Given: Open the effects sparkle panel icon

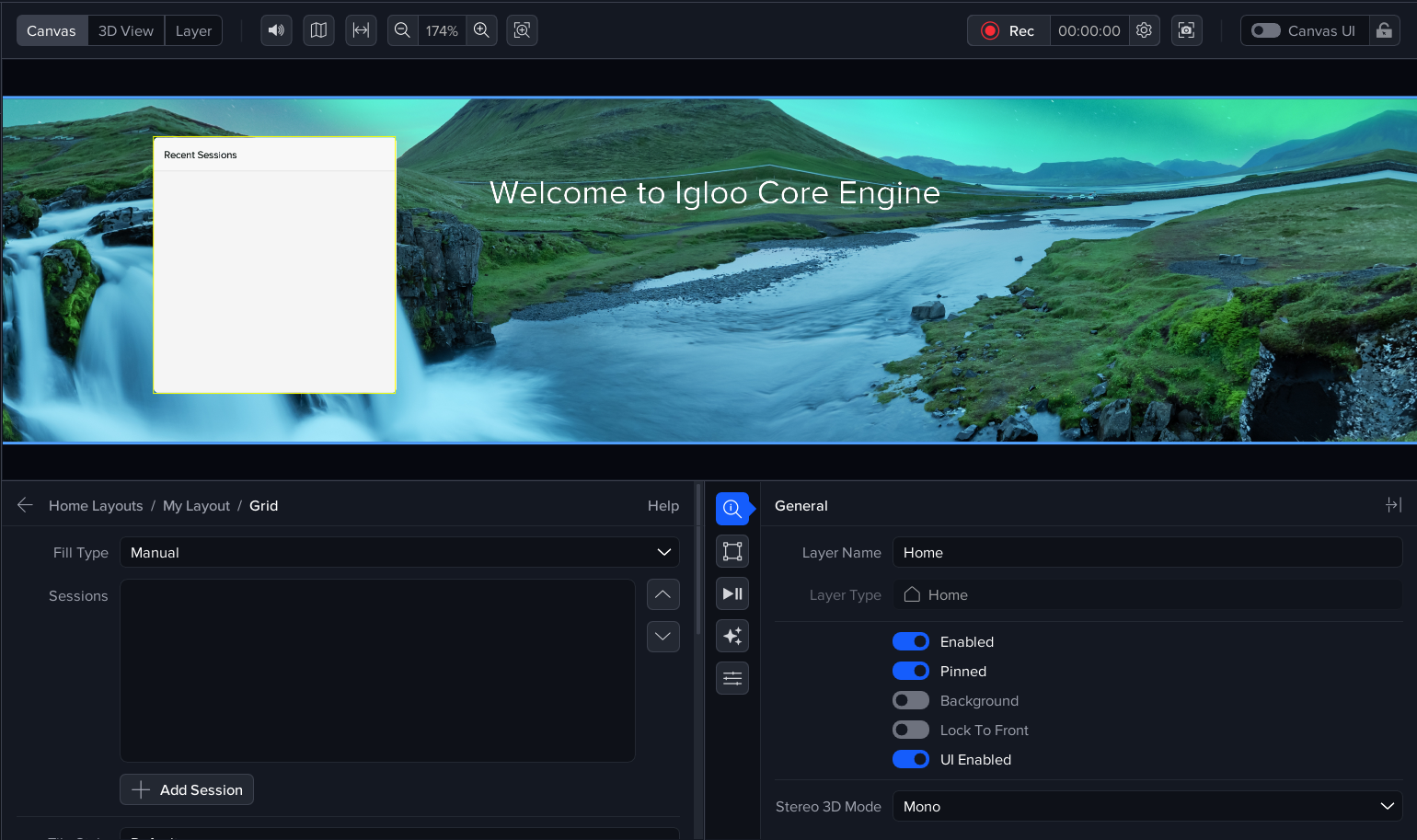Looking at the screenshot, I should tap(732, 636).
